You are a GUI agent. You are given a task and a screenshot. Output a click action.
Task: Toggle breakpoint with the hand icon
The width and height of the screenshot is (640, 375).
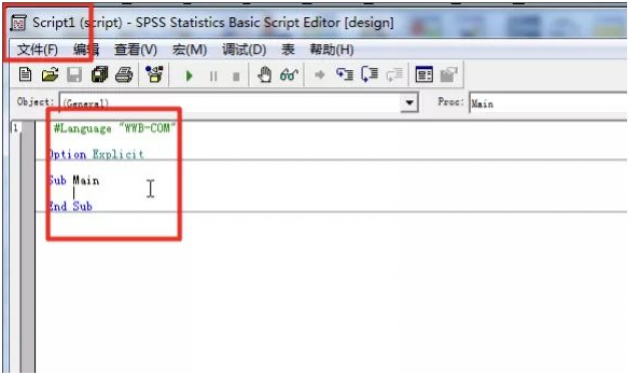[x=264, y=75]
